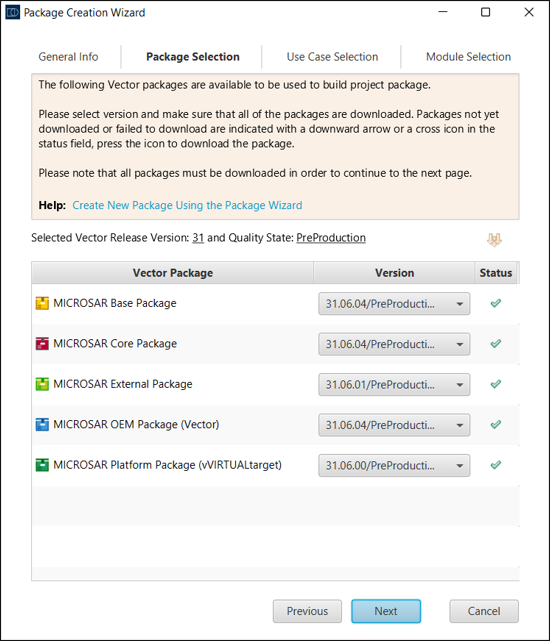Click the Version column header
This screenshot has width=550, height=641.
coord(394,273)
